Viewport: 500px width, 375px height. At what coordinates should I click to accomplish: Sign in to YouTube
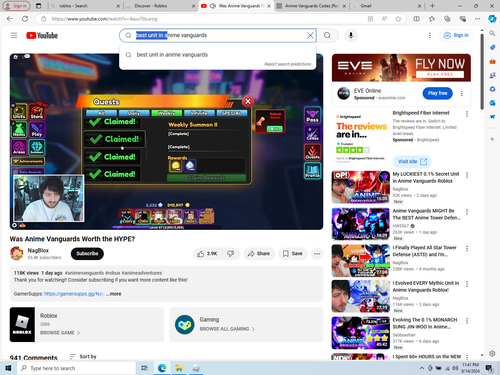point(456,35)
